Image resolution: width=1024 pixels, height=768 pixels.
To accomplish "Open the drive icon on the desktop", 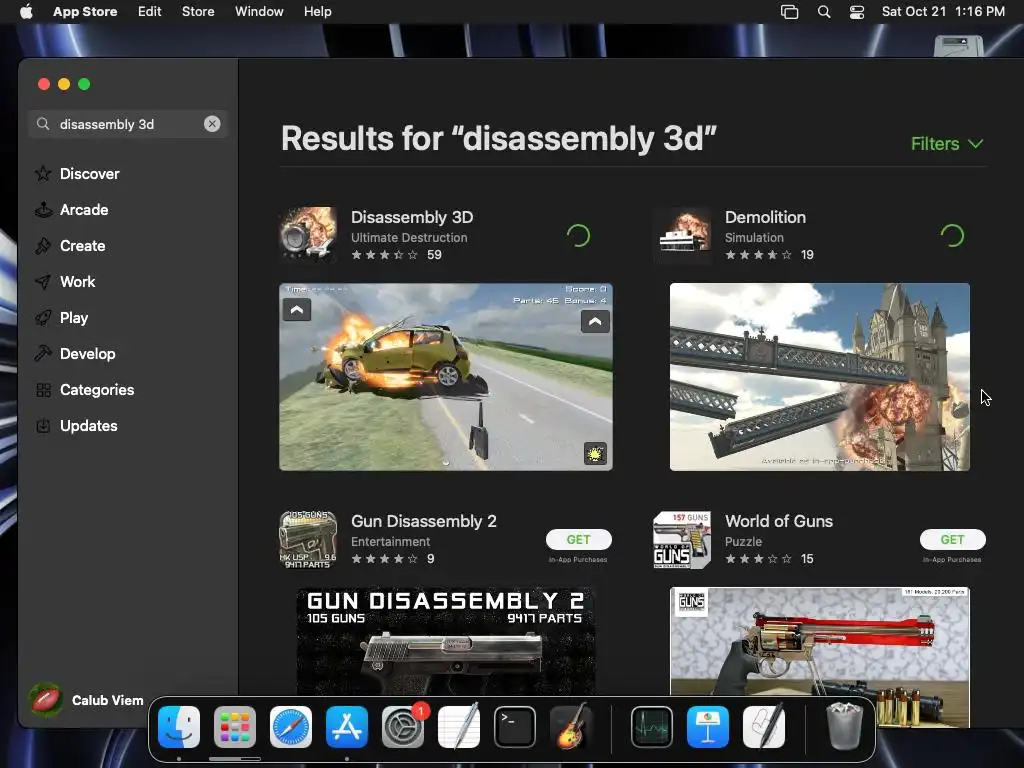I will point(958,46).
